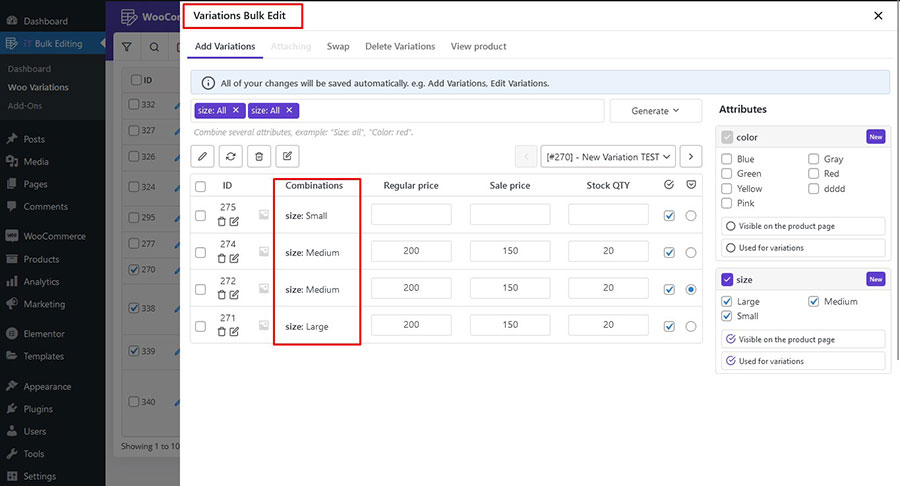
Task: Uncheck the Medium size attribute
Action: point(813,301)
